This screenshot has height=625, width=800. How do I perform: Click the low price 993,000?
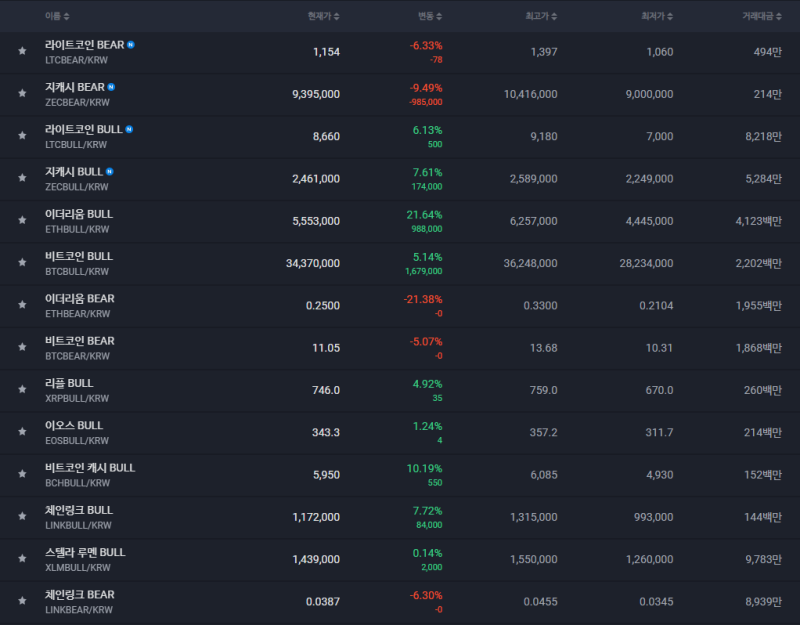pyautogui.click(x=654, y=517)
